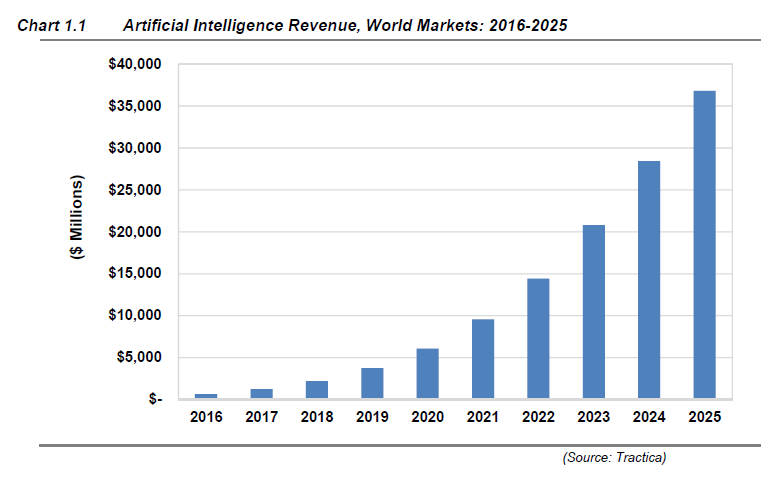Click the Artificial Intelligence Revenue chart title
Image resolution: width=779 pixels, height=480 pixels.
click(x=345, y=25)
